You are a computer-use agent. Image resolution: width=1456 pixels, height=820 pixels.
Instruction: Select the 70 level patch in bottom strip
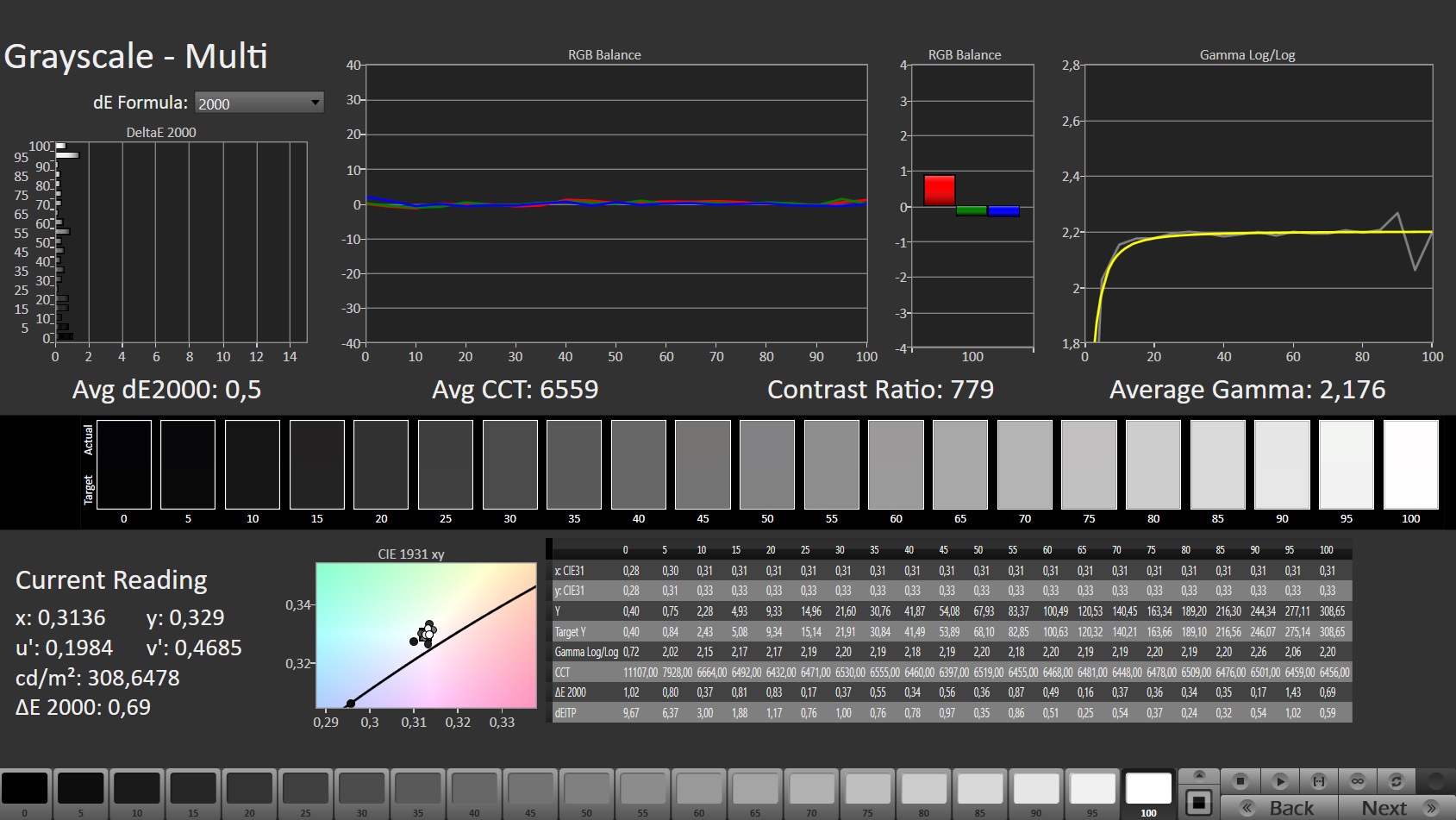coord(811,793)
